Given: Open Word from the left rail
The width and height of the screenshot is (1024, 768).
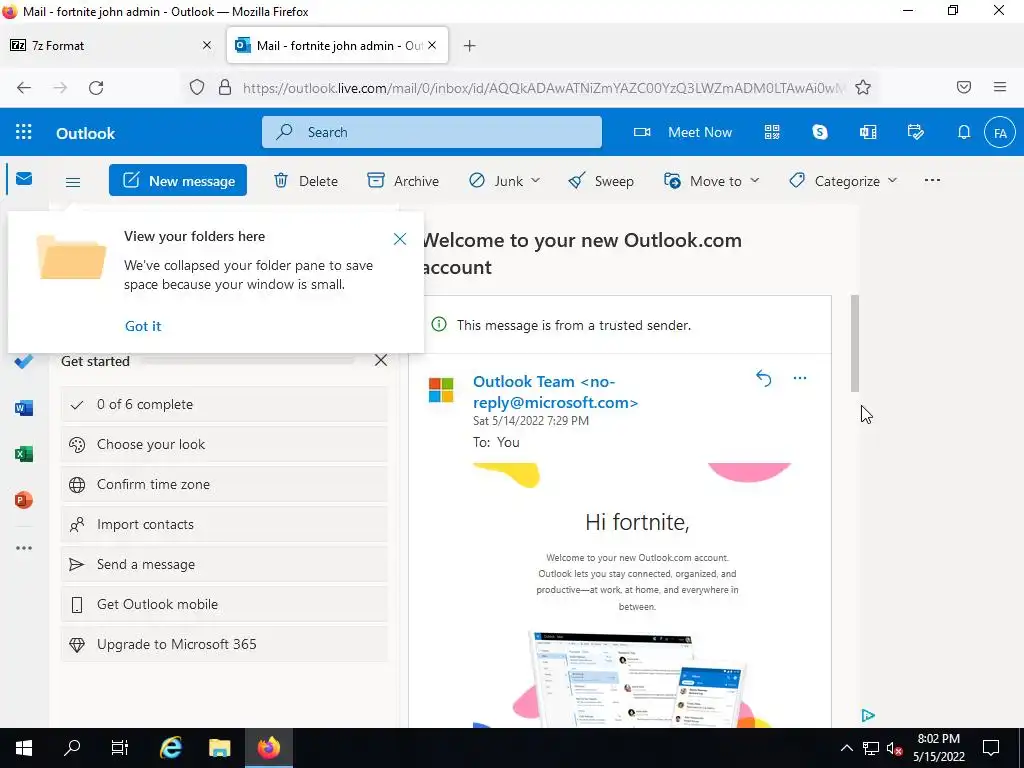Looking at the screenshot, I should pos(24,408).
